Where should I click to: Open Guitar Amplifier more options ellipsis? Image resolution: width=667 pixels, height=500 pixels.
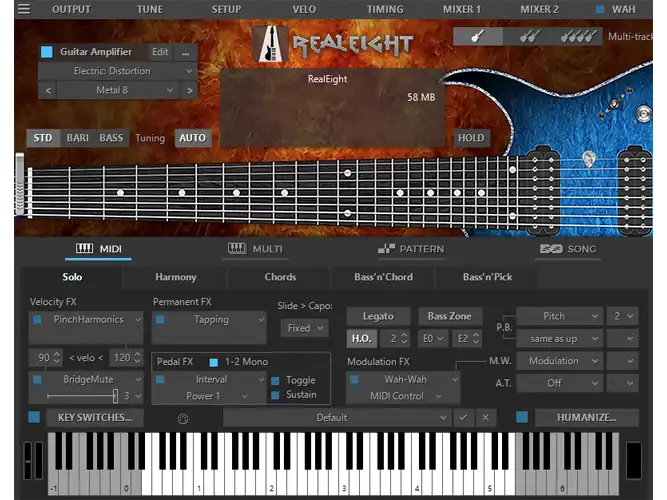185,52
